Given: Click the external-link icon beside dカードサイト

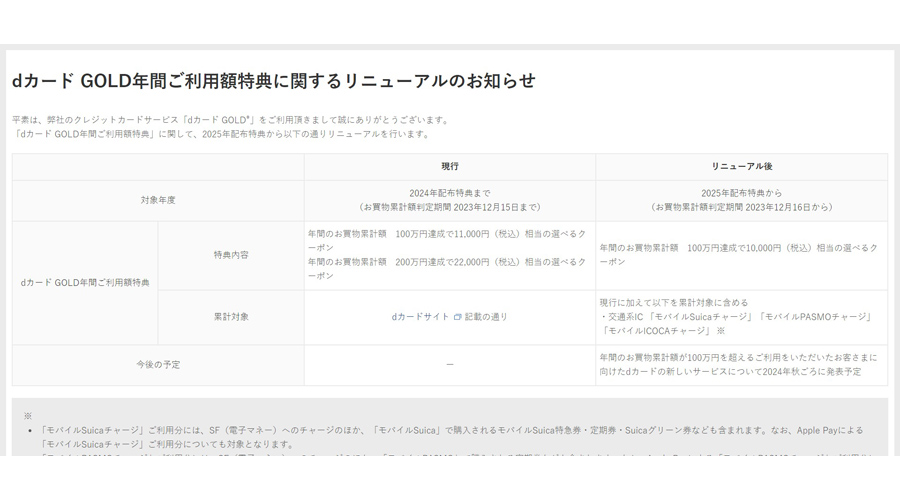Looking at the screenshot, I should [x=457, y=316].
